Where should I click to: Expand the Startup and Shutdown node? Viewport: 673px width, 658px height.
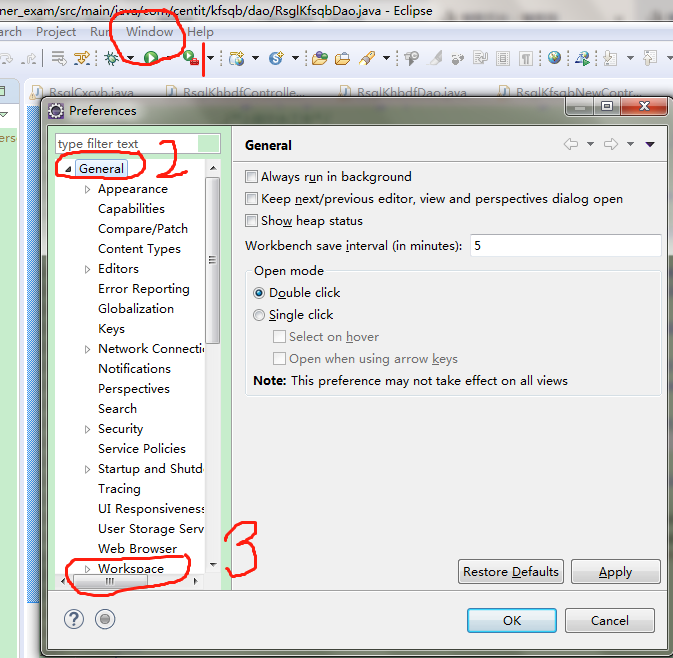[88, 469]
